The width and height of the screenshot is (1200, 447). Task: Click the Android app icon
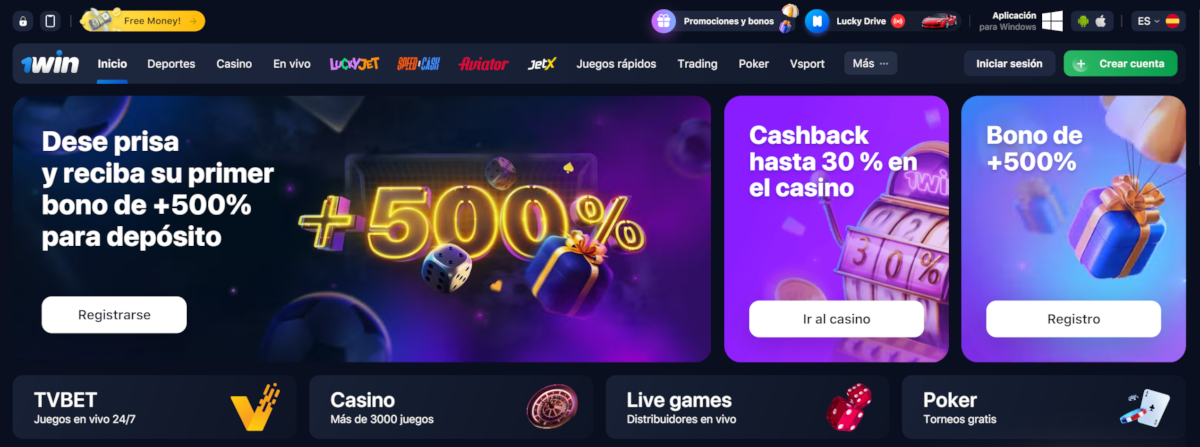coord(1083,21)
